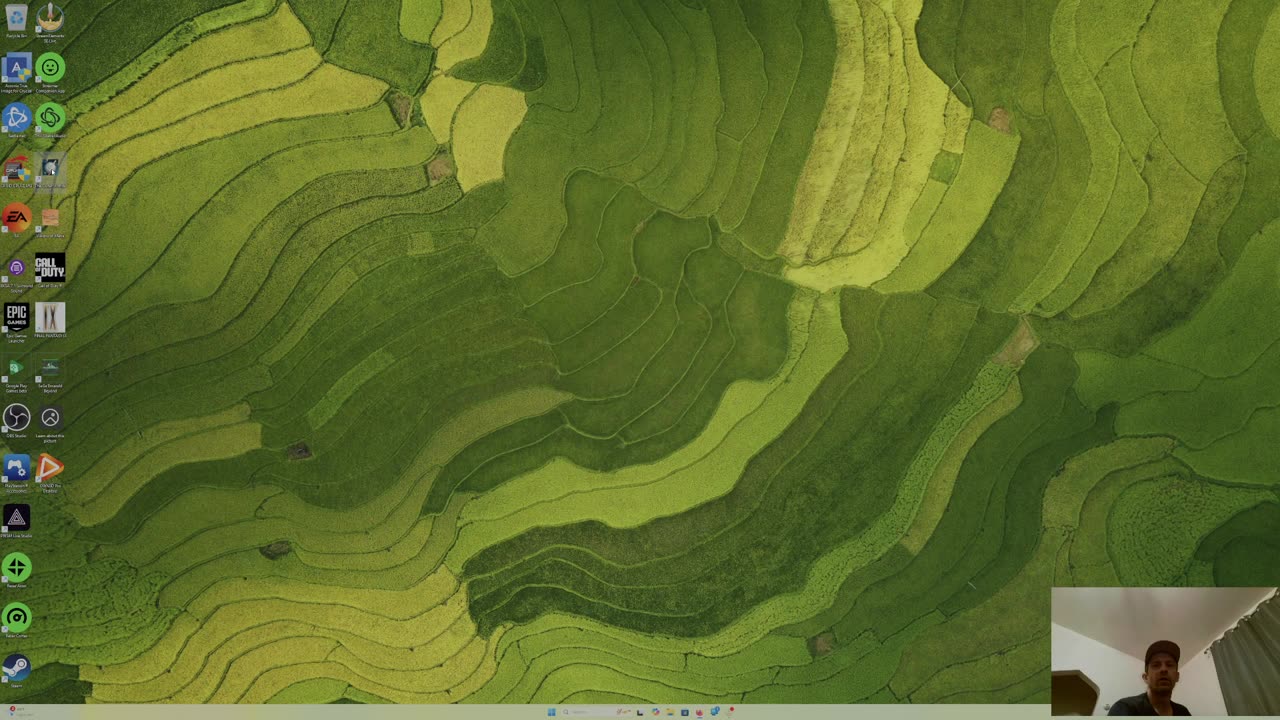Viewport: 1280px width, 720px height.
Task: Open Acronis True Image desktop shortcut
Action: 16,72
